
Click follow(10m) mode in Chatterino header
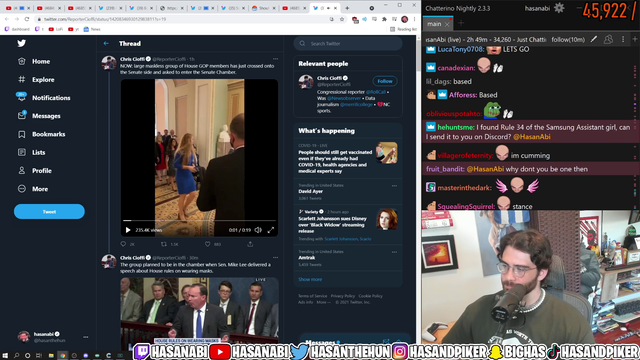tap(568, 39)
